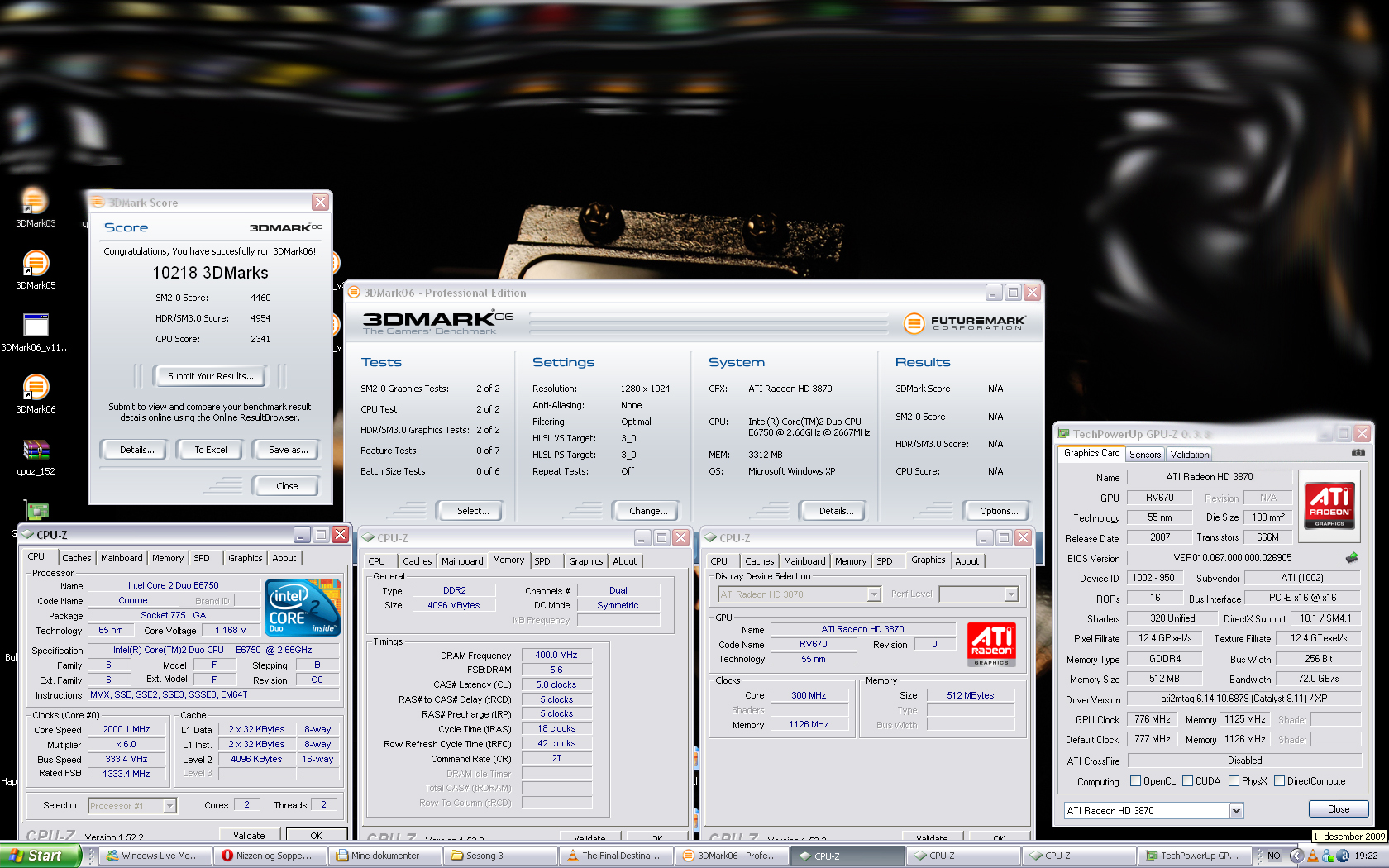Viewport: 1389px width, 868px height.
Task: Open the GPU selection dropdown in GPU-Z
Action: 1236,810
